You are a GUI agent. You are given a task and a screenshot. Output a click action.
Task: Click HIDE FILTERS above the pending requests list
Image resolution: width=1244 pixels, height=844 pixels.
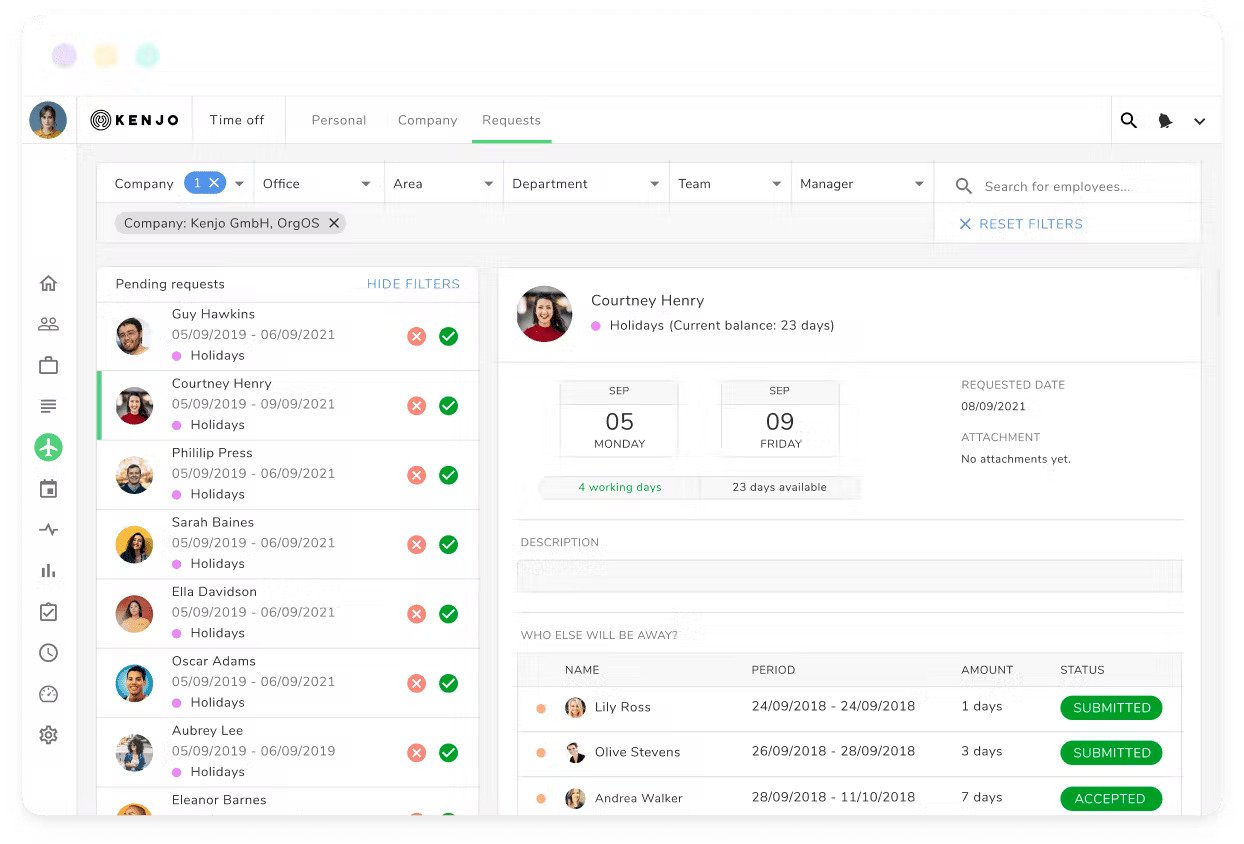point(413,284)
